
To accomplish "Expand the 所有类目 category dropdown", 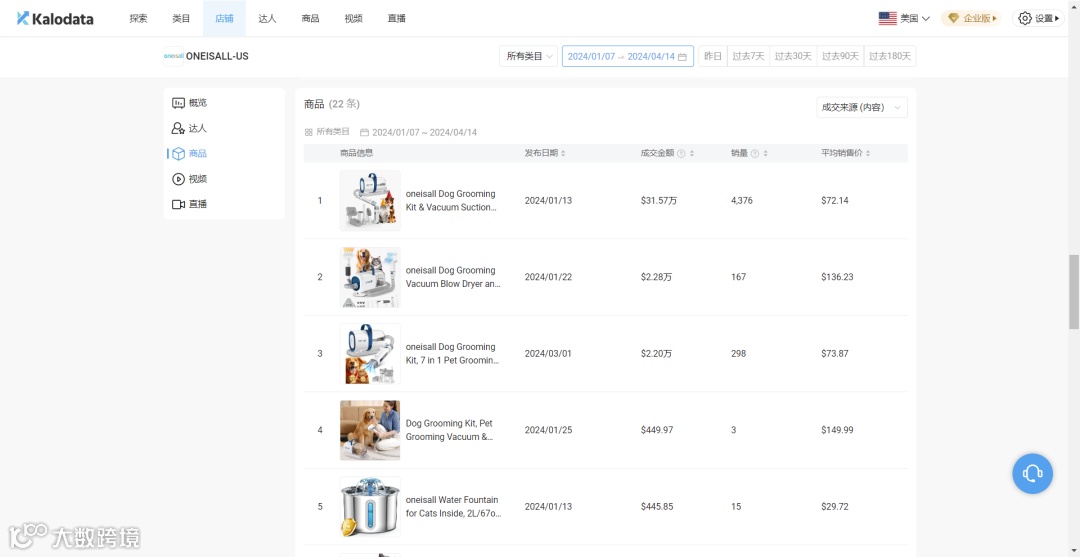I will 528,56.
